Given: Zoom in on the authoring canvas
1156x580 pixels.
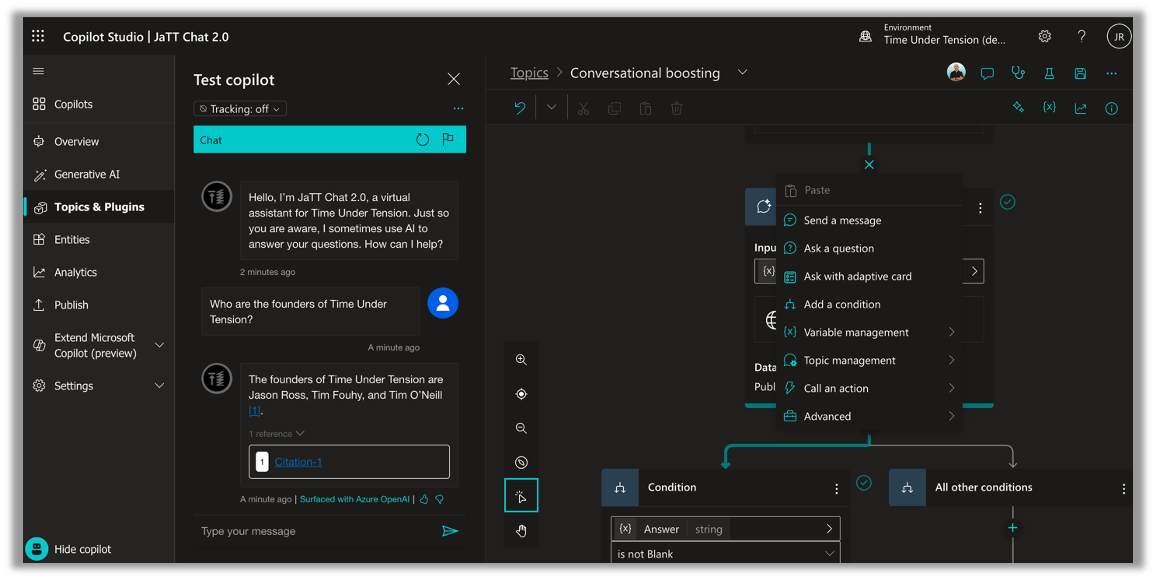Looking at the screenshot, I should (521, 360).
